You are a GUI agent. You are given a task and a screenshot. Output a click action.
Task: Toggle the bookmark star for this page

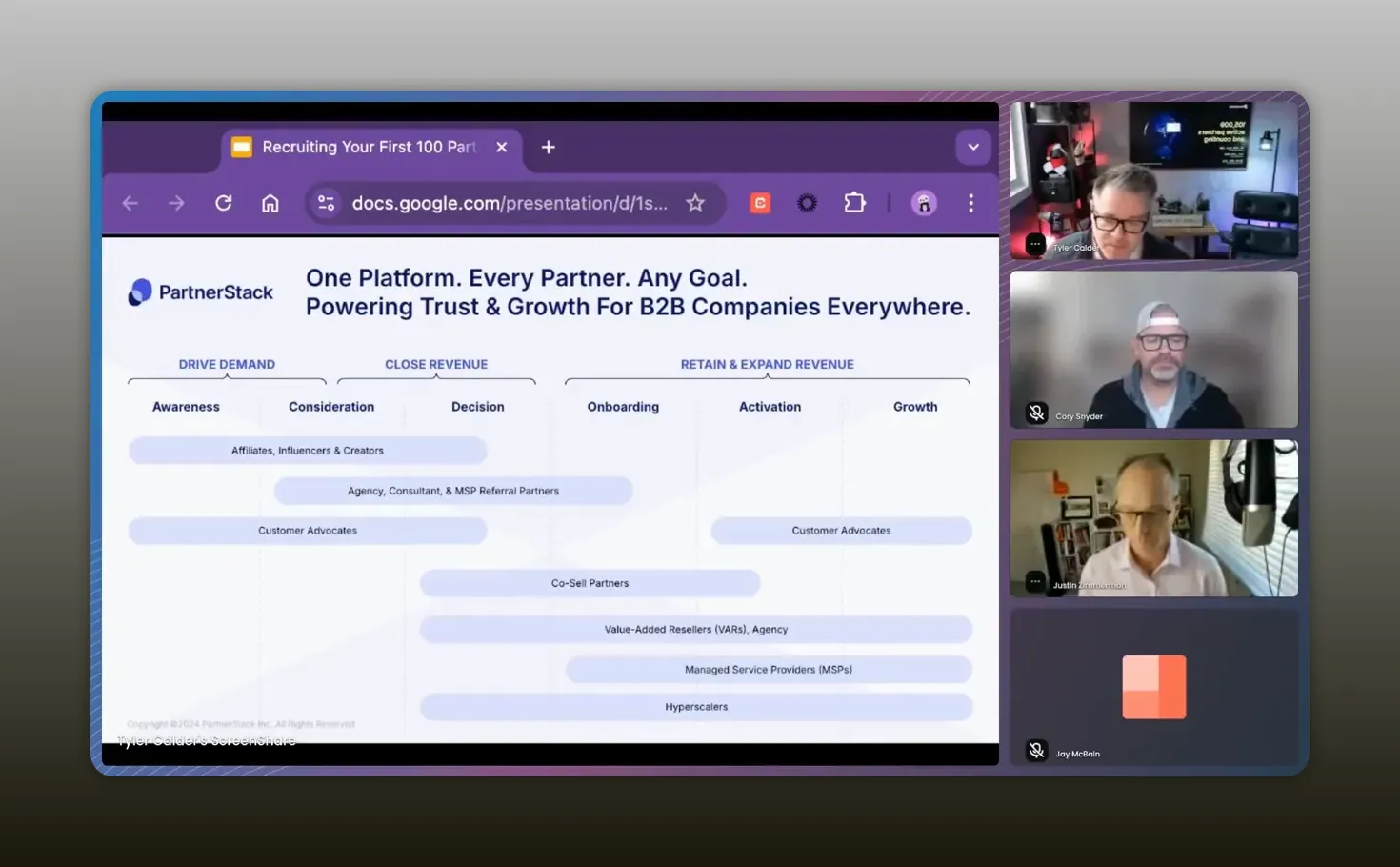point(695,203)
